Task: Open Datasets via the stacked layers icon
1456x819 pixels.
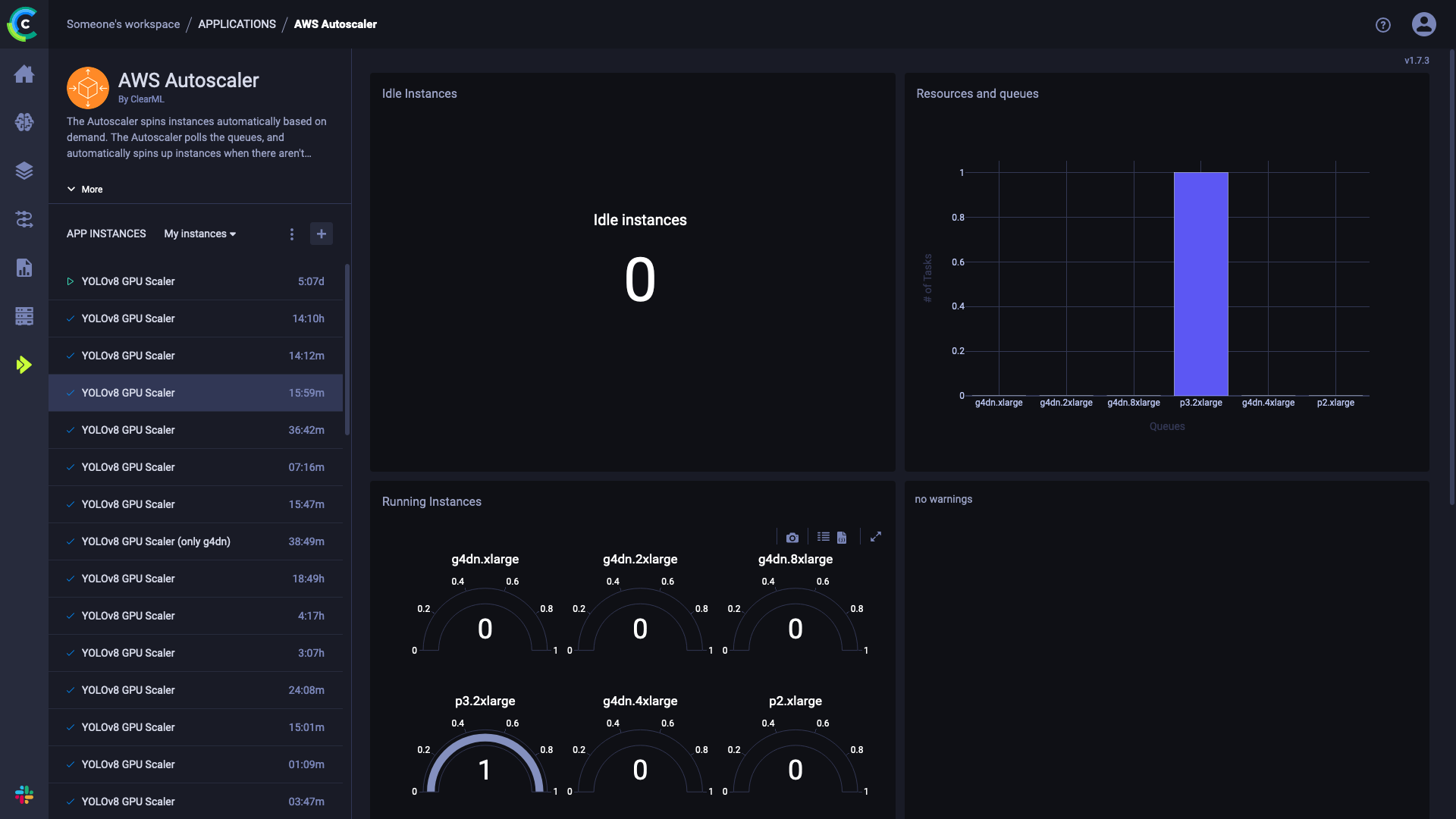Action: coord(24,171)
